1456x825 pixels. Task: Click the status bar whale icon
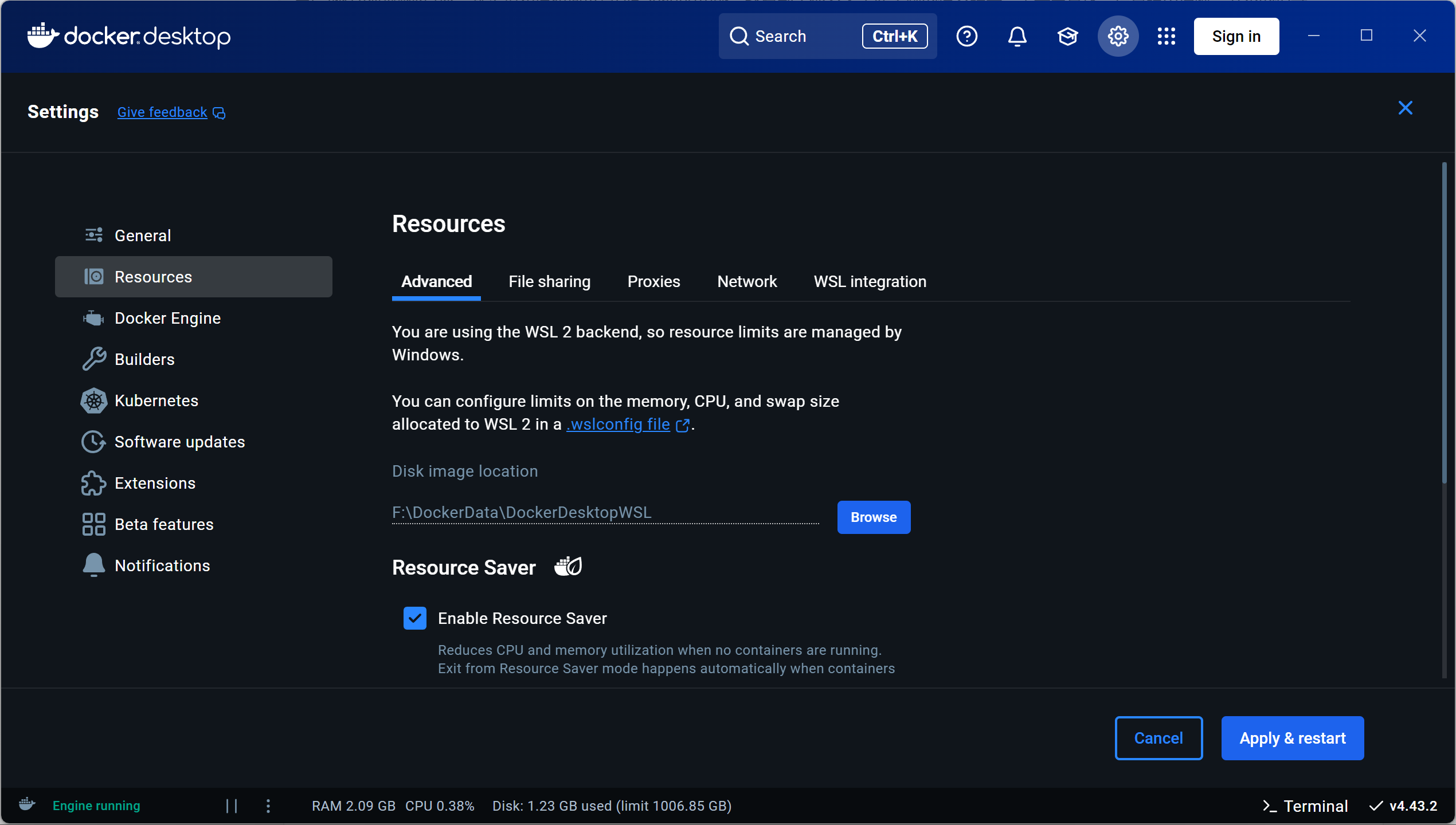[x=27, y=804]
